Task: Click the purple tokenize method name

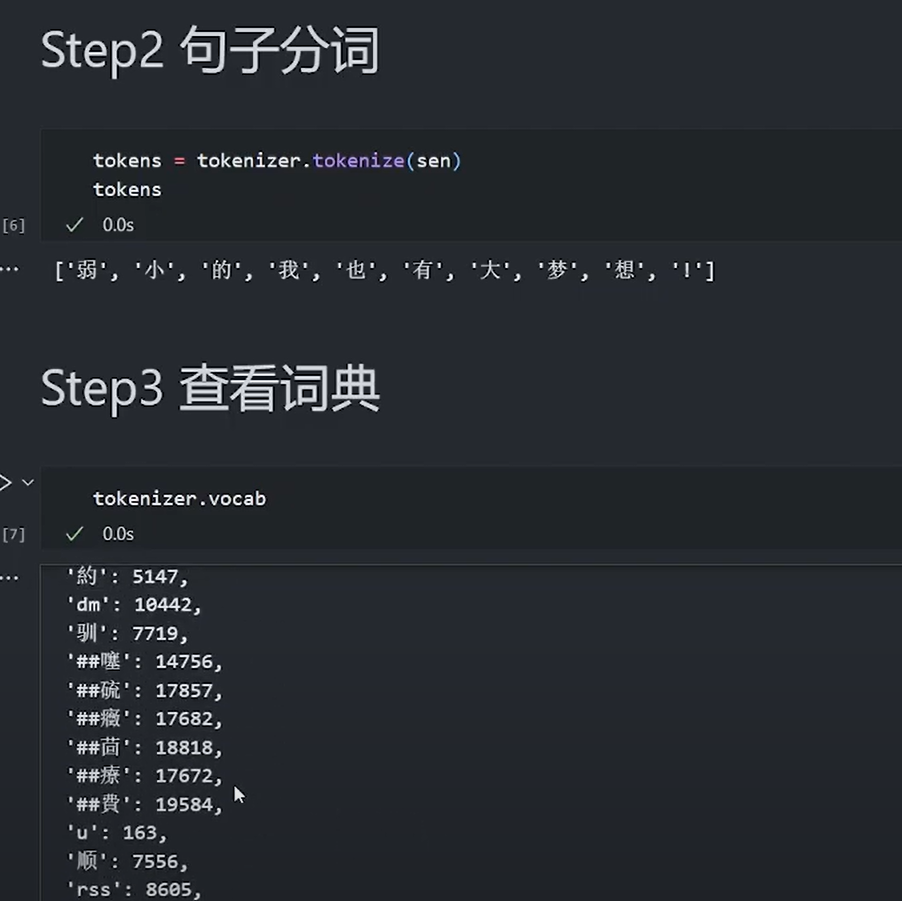Action: click(x=358, y=161)
